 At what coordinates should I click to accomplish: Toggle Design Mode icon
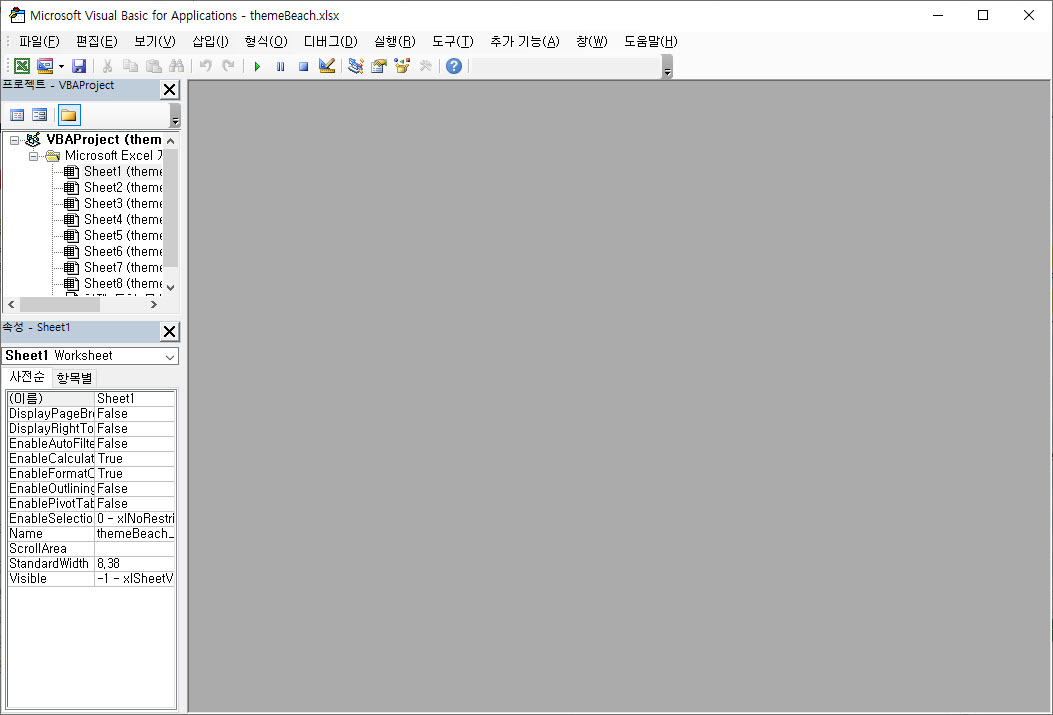click(327, 66)
